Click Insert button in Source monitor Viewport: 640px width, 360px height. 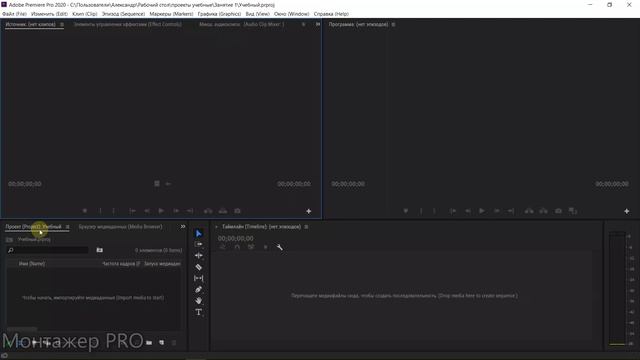208,211
